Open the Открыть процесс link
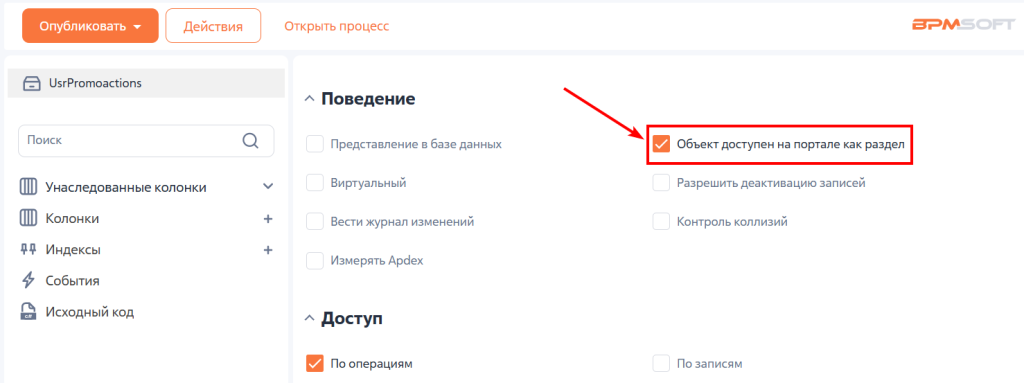Image resolution: width=1024 pixels, height=383 pixels. coord(336,27)
